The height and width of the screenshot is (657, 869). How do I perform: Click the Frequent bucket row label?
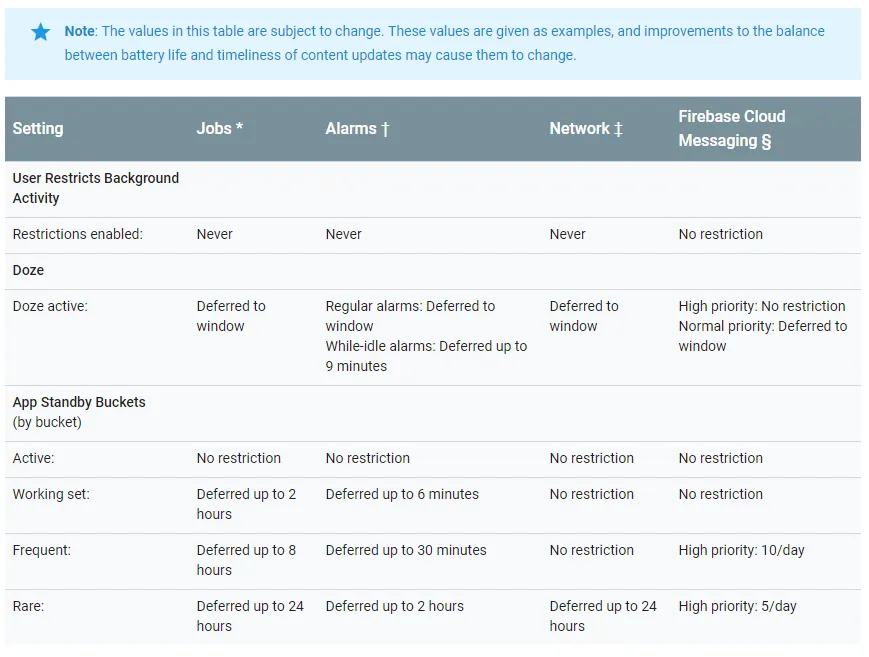point(42,551)
